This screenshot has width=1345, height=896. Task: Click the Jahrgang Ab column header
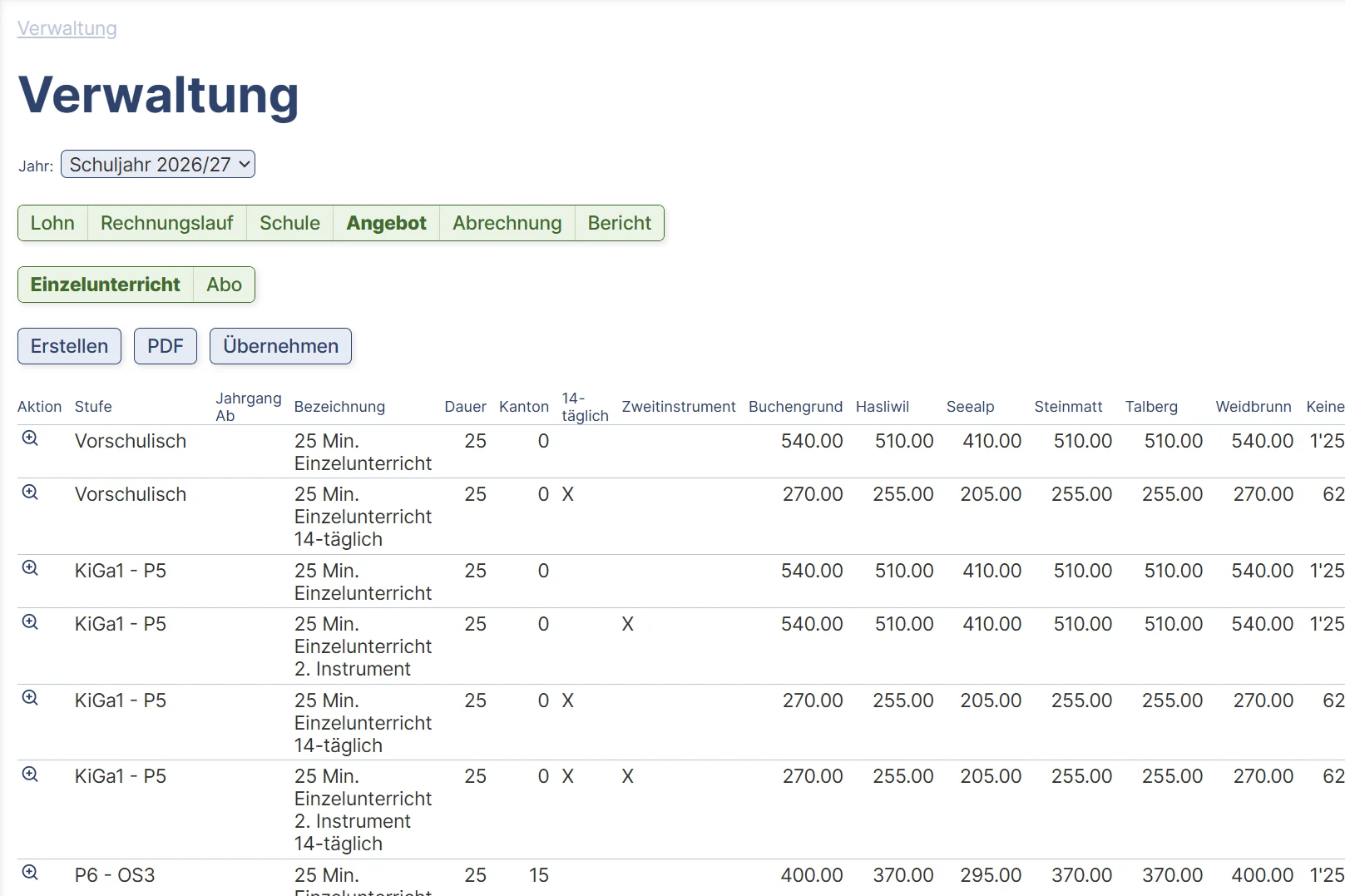coord(249,407)
